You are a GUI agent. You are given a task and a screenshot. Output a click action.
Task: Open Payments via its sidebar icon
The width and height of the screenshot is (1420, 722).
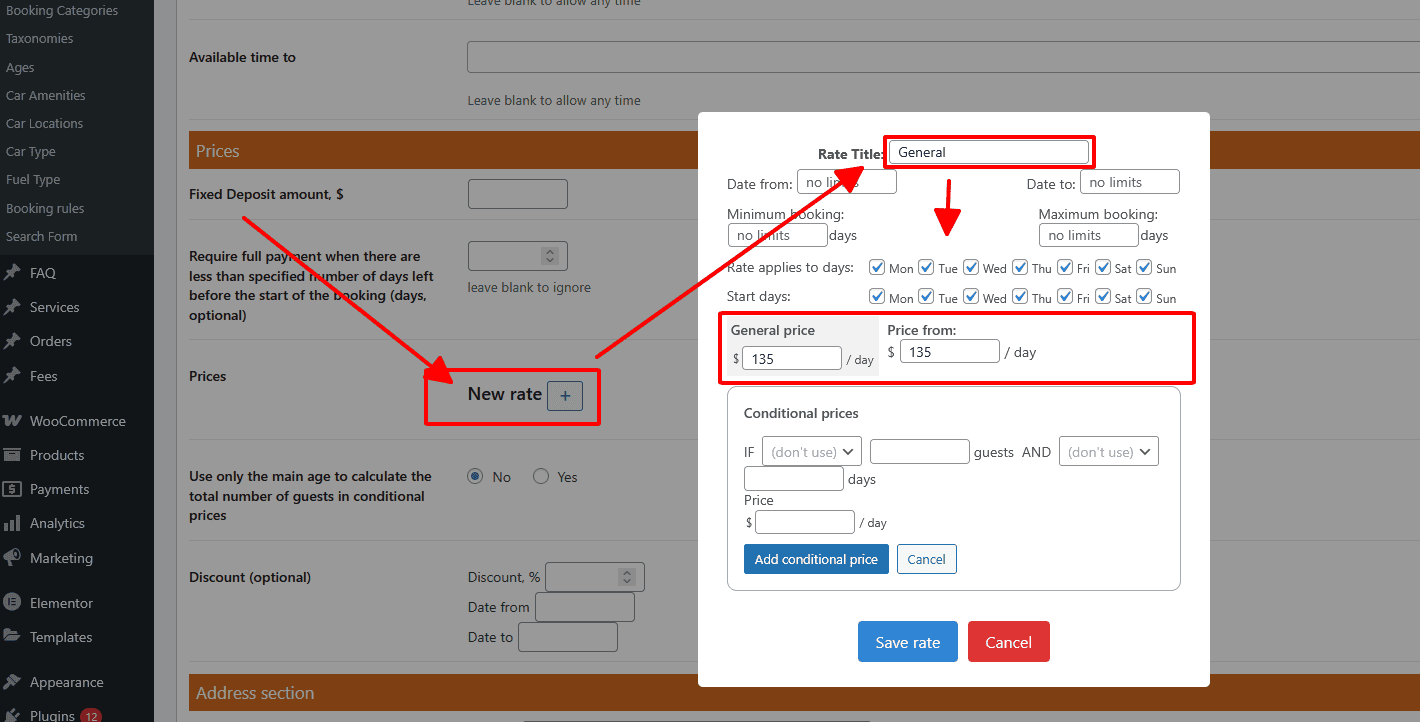[x=13, y=489]
